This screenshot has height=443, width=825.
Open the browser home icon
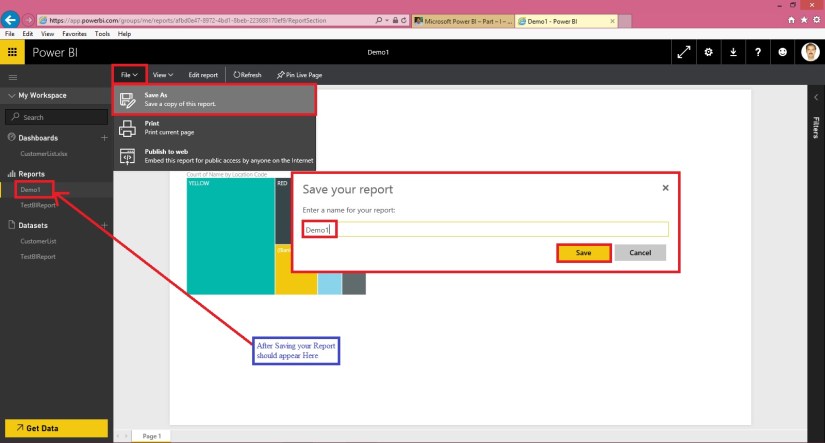(x=791, y=20)
